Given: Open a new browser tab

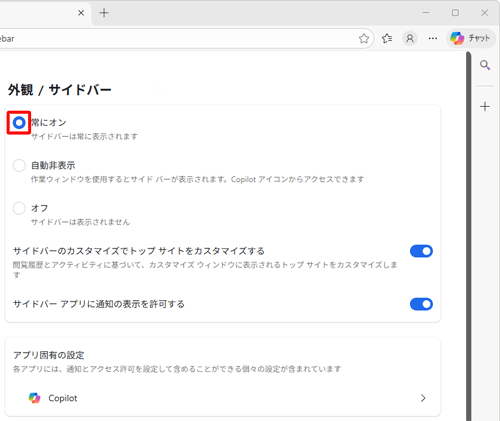Looking at the screenshot, I should pos(104,13).
